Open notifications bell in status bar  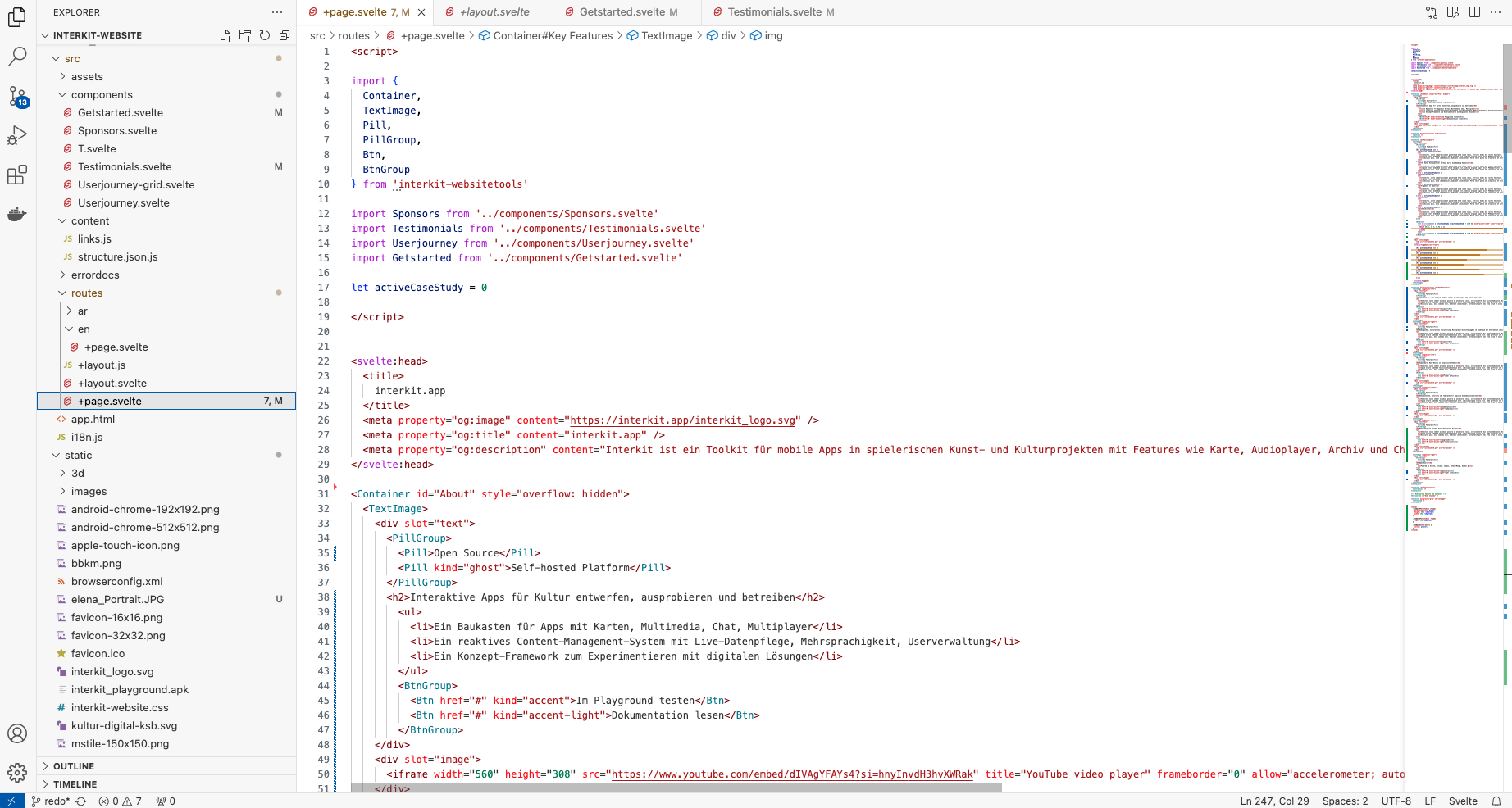click(x=1496, y=801)
